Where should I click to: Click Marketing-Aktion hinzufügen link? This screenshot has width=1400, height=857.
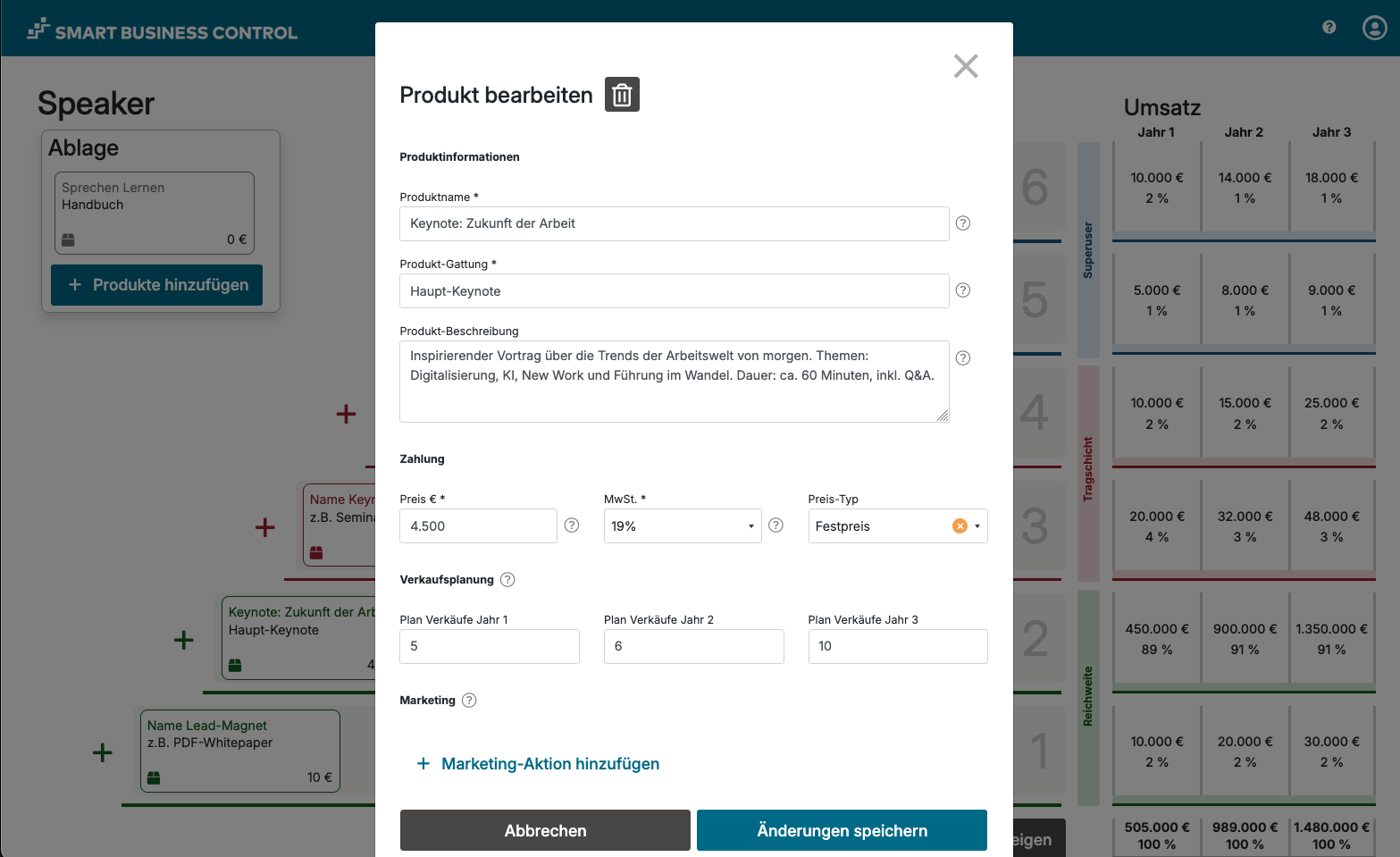click(538, 764)
